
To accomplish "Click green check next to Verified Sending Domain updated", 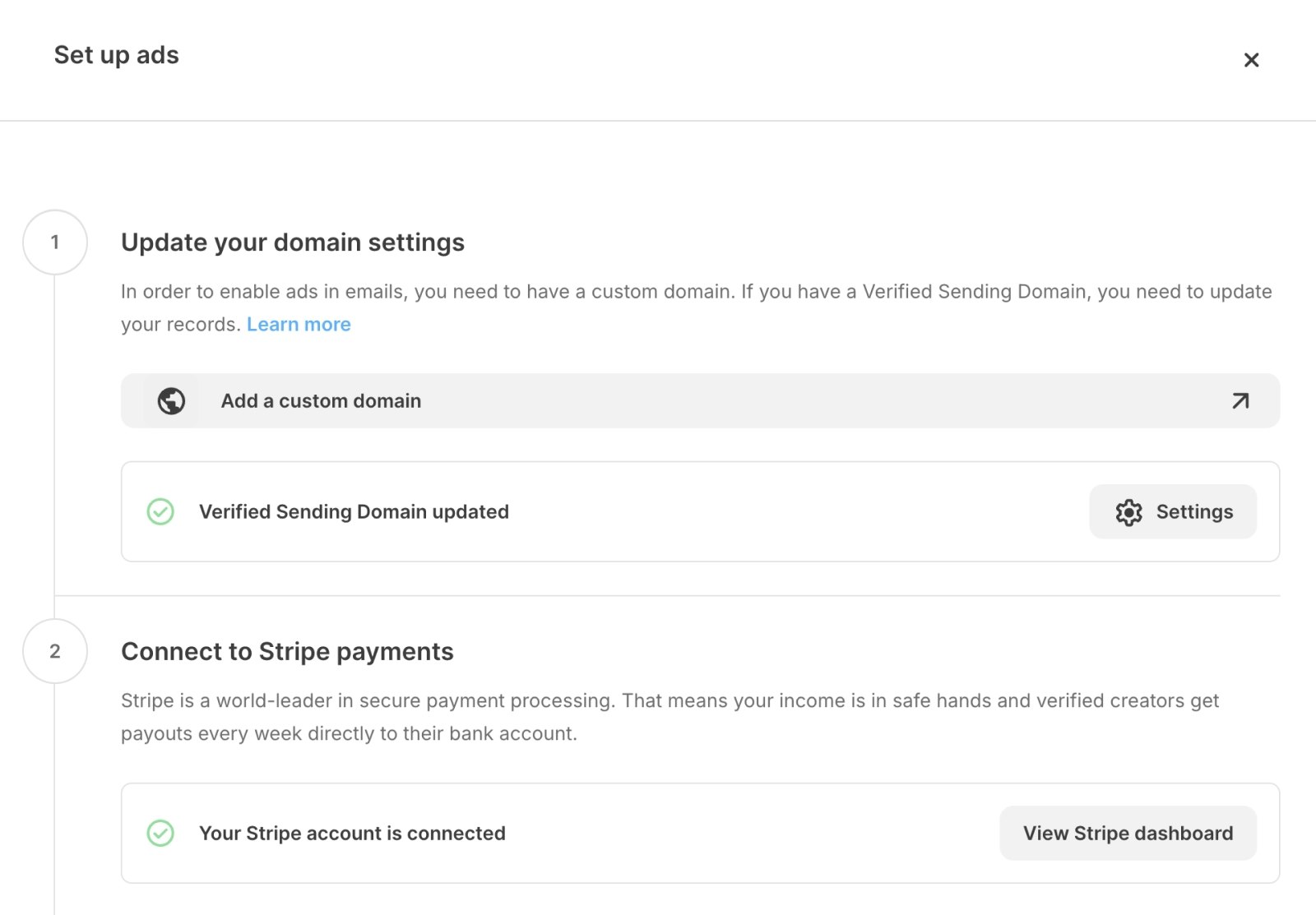I will click(160, 511).
